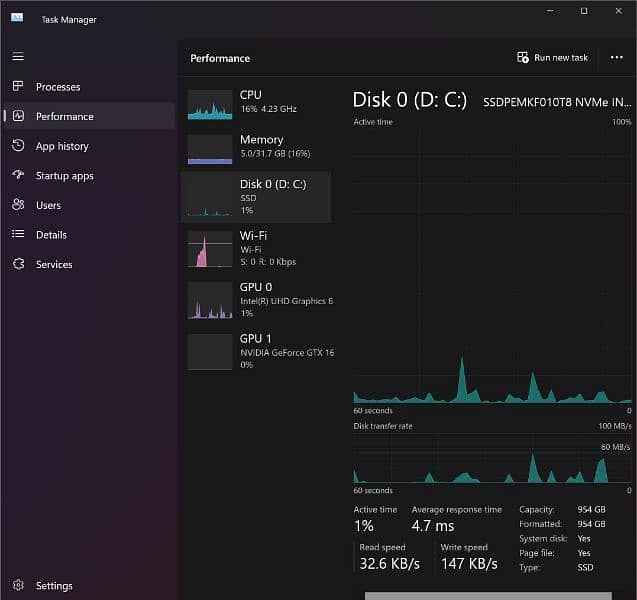
Task: Click the Users people icon
Action: (x=17, y=205)
